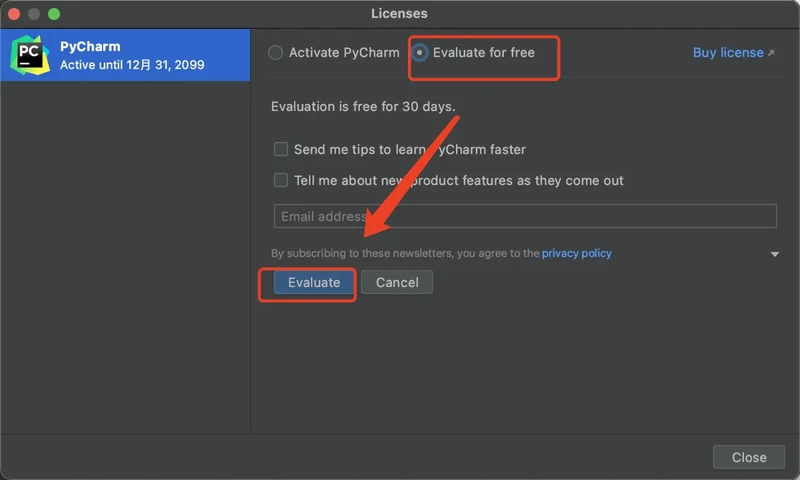Click the green zoom window button
800x480 pixels.
point(54,14)
